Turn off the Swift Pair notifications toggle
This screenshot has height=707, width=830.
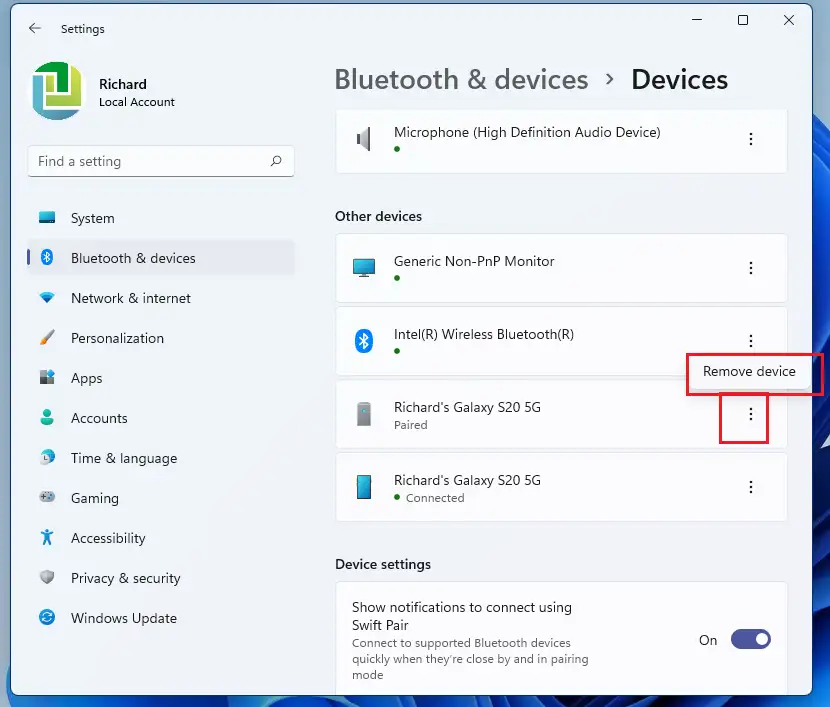point(751,639)
